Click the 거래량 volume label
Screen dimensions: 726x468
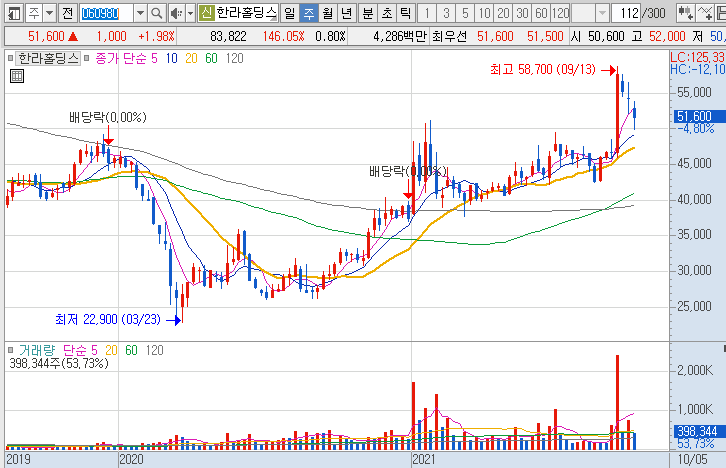(37, 350)
